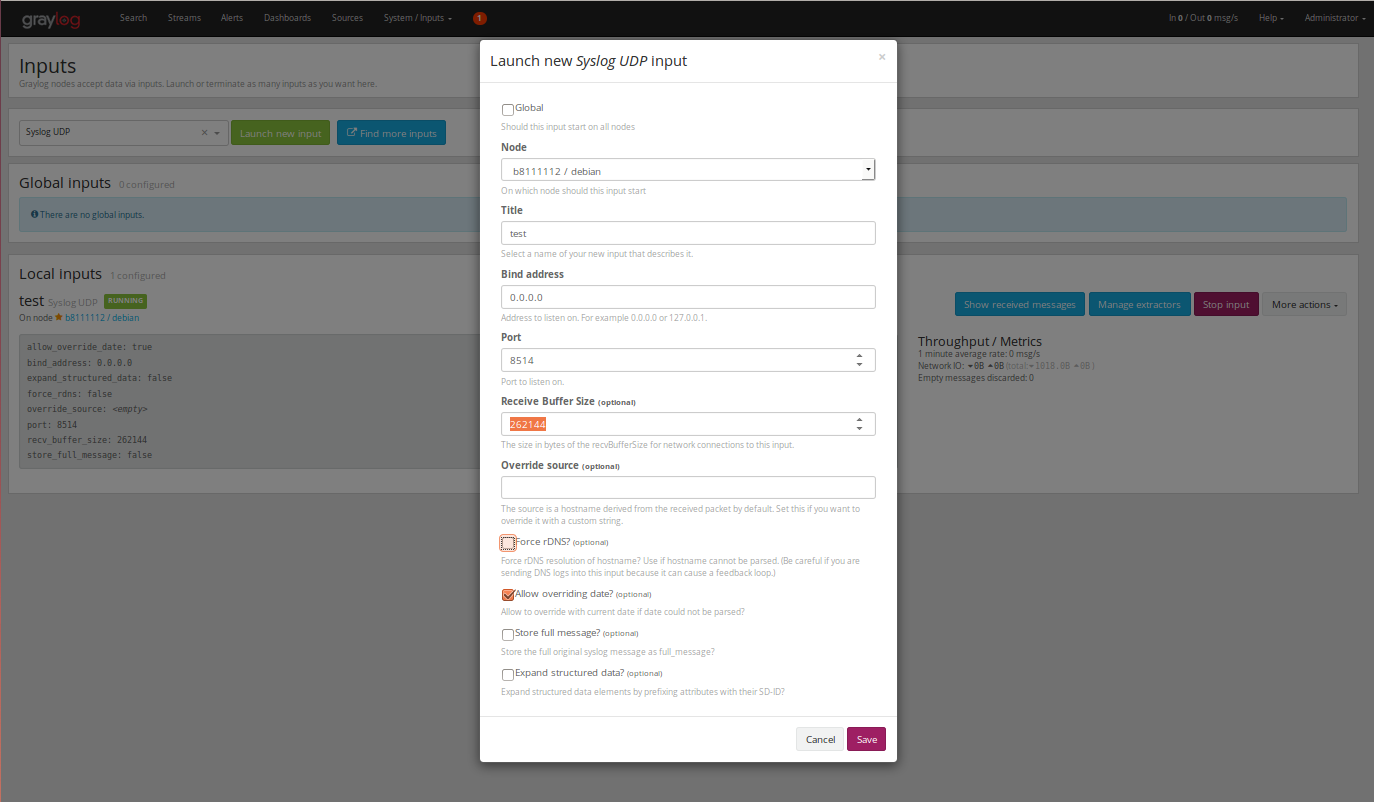Open the Administrator user menu
Viewport: 1374px width, 802px height.
click(1335, 18)
